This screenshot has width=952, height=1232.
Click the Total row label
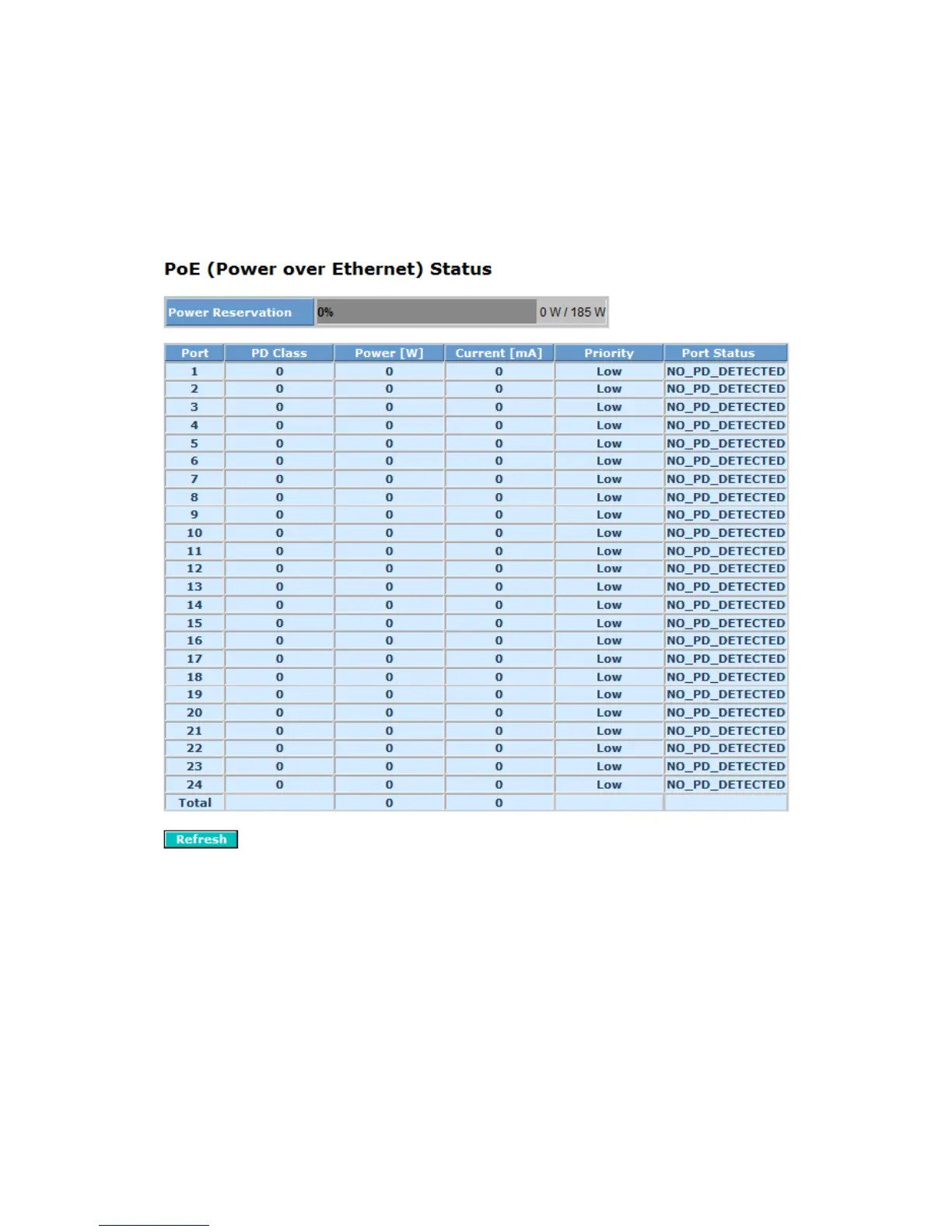(194, 803)
